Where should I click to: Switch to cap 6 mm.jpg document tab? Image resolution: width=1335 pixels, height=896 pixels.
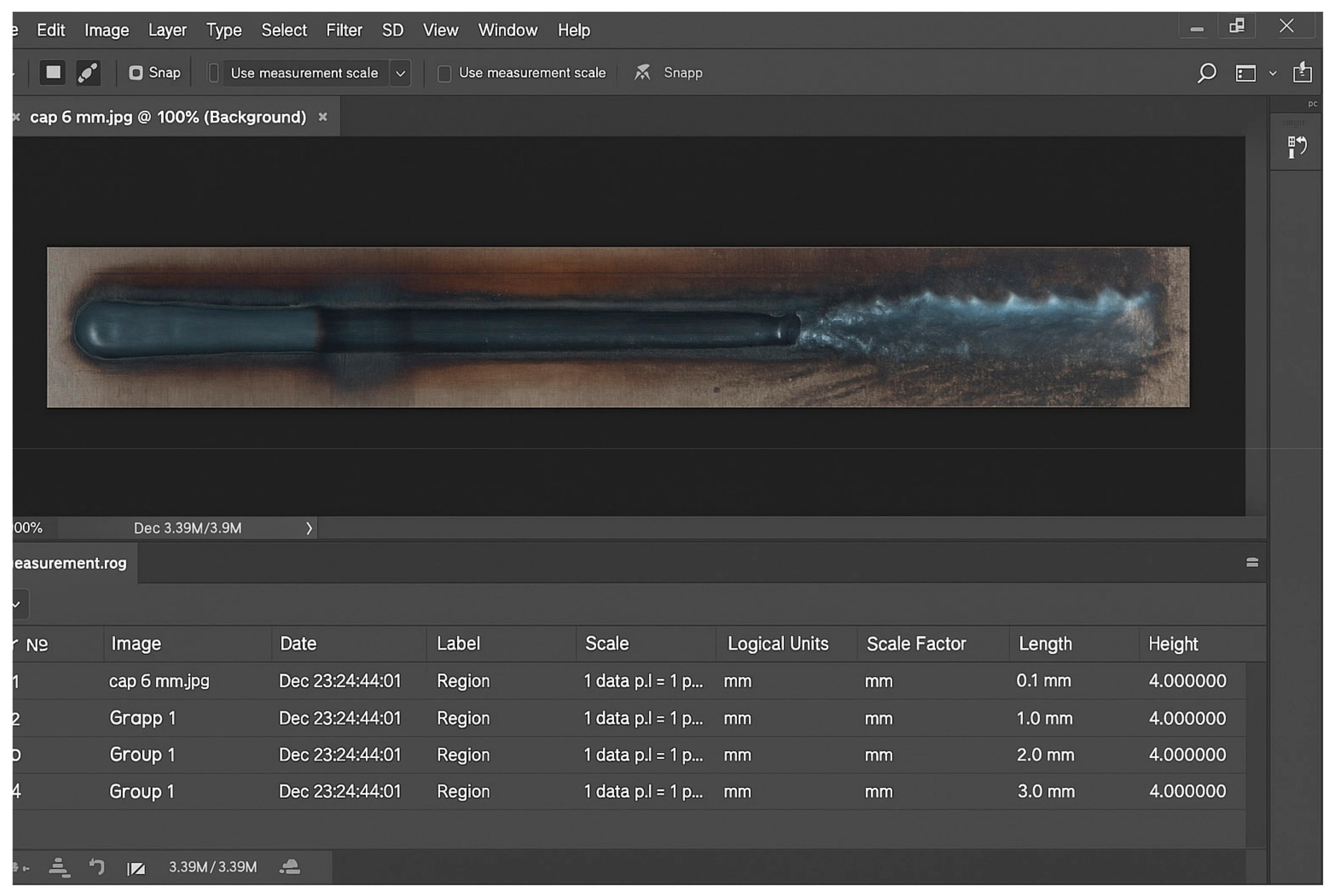[x=167, y=117]
